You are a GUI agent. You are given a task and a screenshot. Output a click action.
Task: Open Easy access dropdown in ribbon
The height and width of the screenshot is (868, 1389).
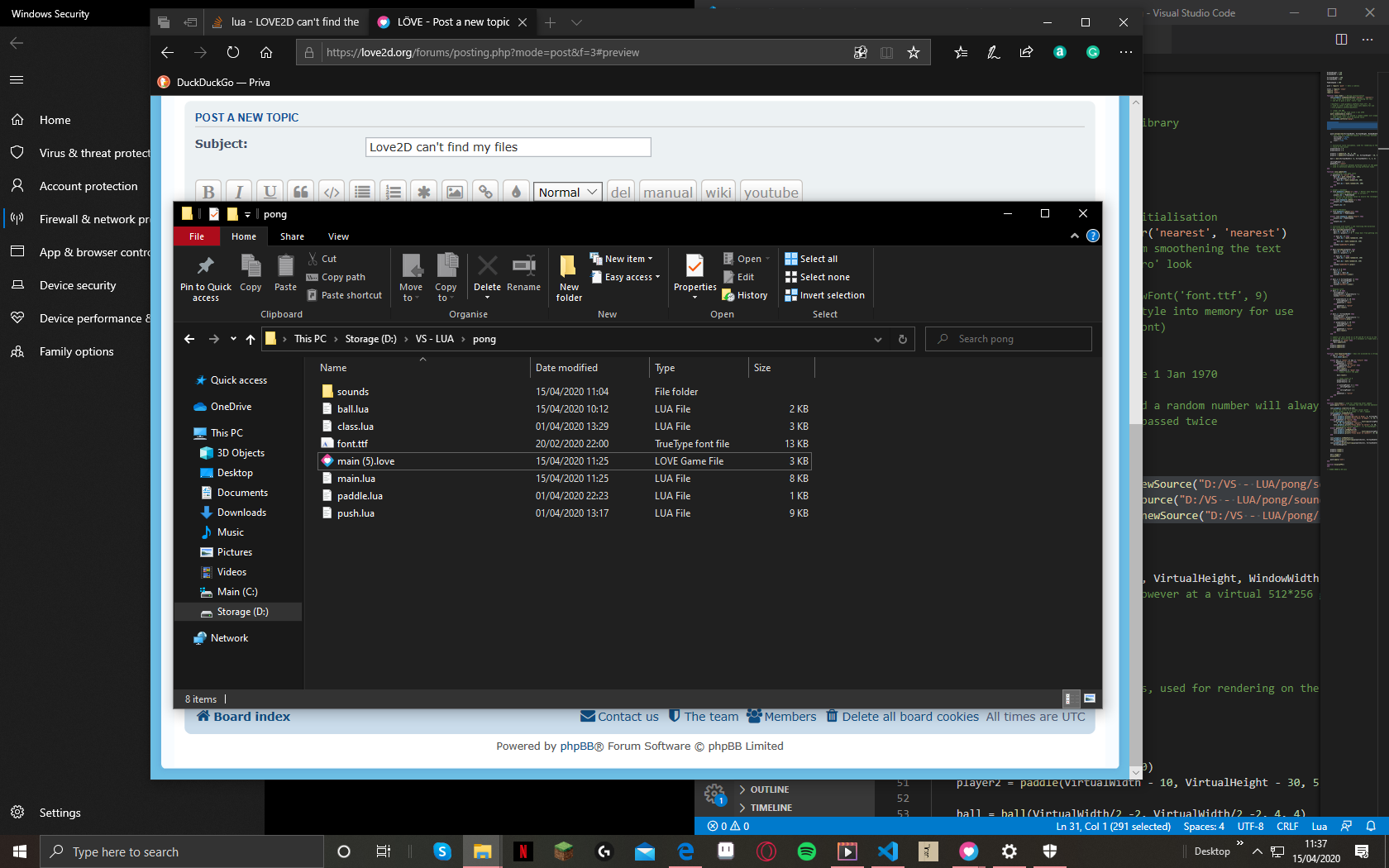(x=625, y=277)
